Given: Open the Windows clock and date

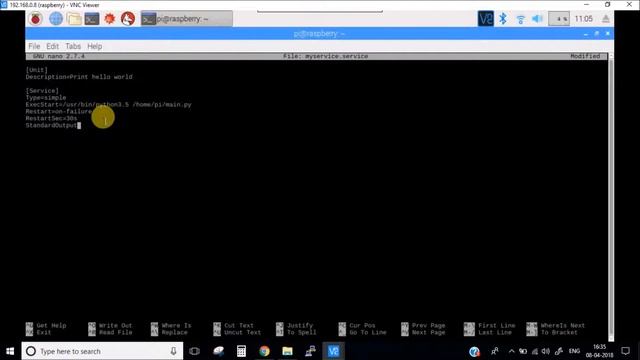Looking at the screenshot, I should tap(600, 351).
